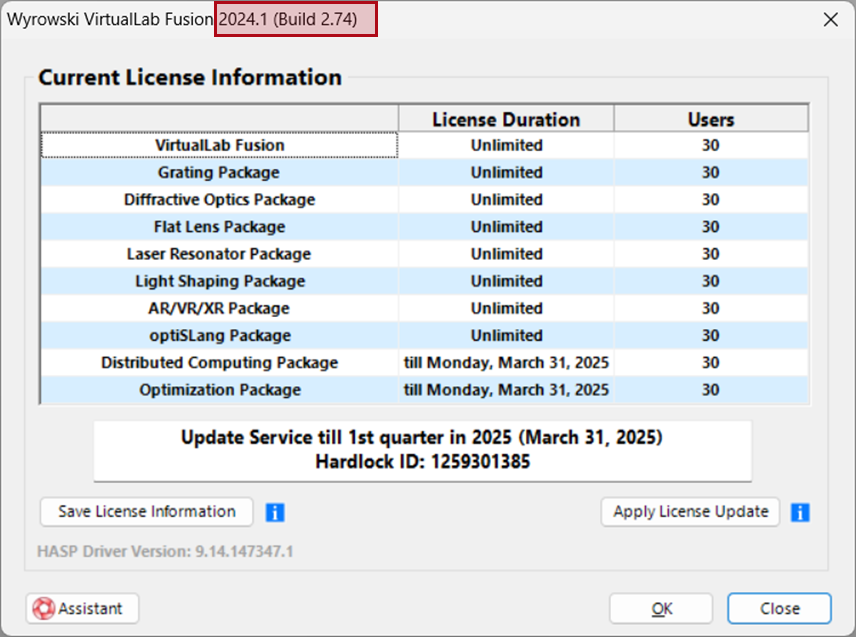
Task: Select optiSLang Package cell
Action: (x=219, y=335)
